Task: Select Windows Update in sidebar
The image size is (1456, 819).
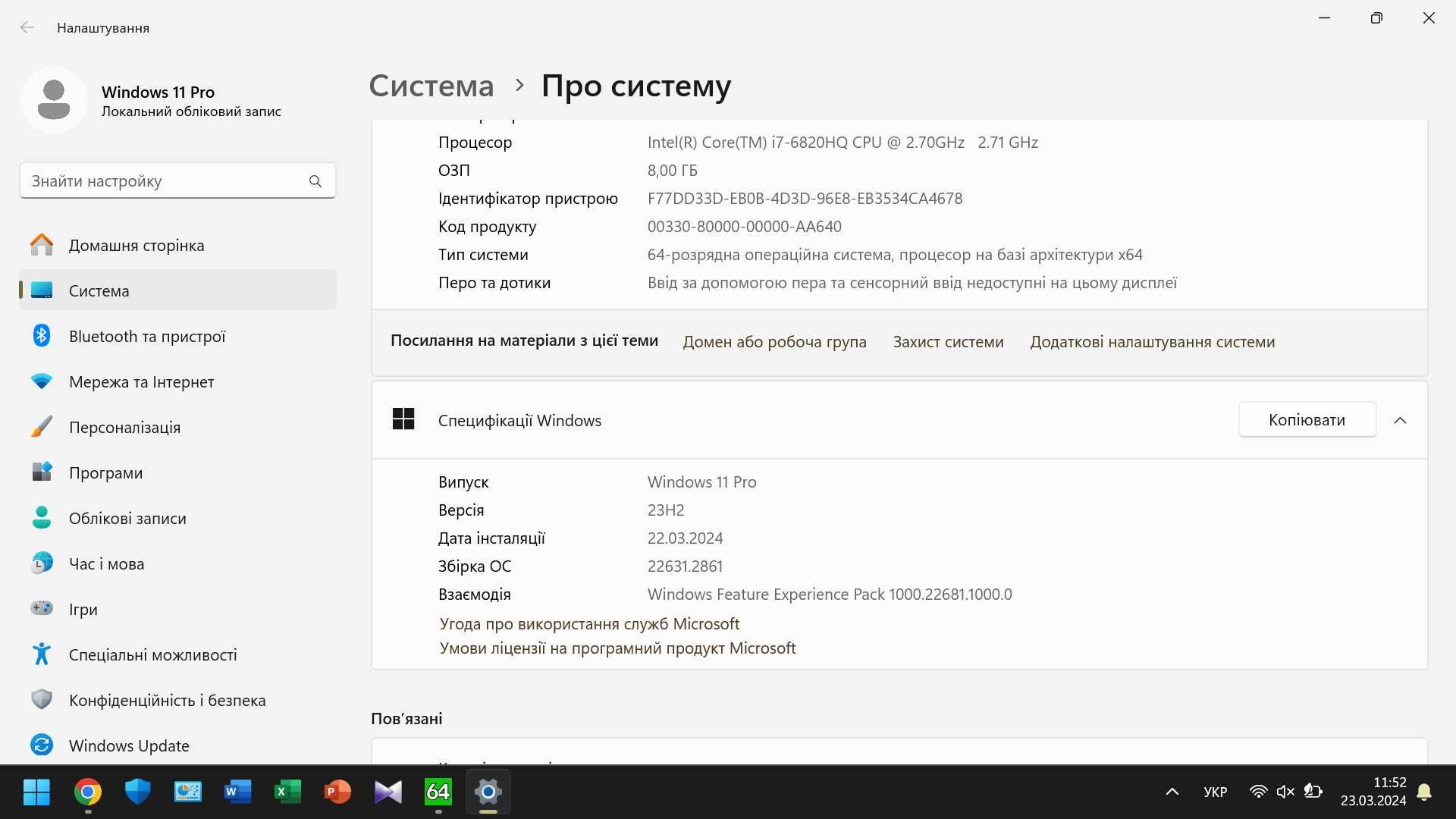Action: [x=177, y=745]
